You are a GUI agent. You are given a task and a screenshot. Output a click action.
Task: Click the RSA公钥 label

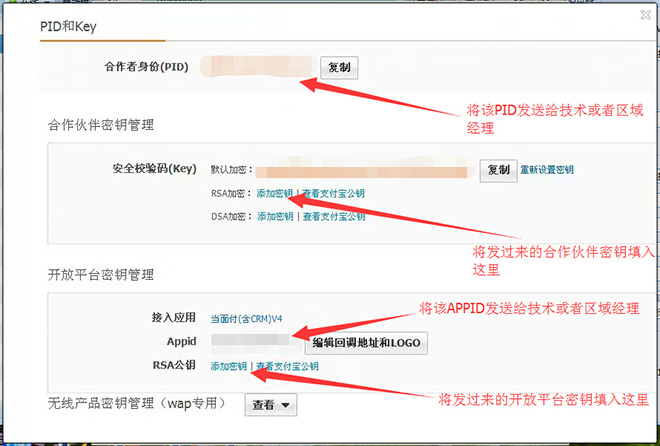pyautogui.click(x=174, y=365)
